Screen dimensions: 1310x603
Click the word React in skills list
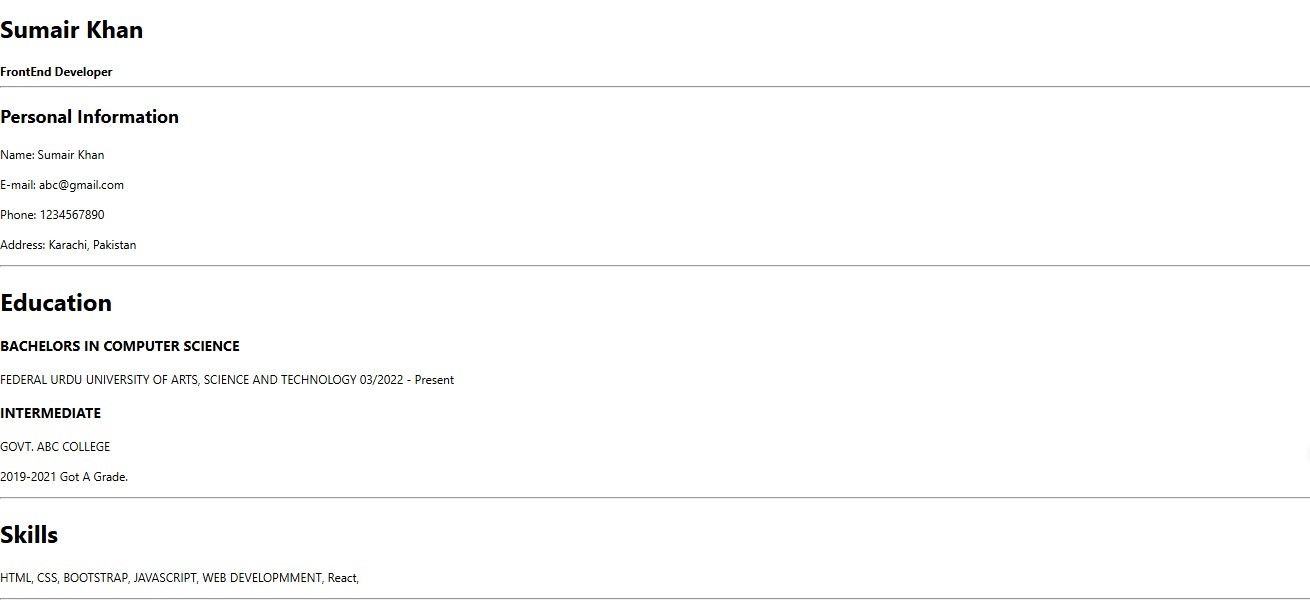341,578
